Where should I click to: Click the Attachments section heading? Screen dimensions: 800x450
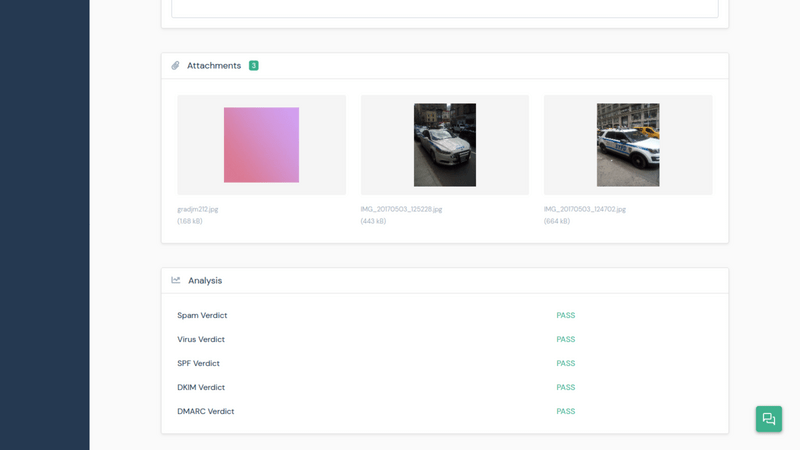coord(214,66)
